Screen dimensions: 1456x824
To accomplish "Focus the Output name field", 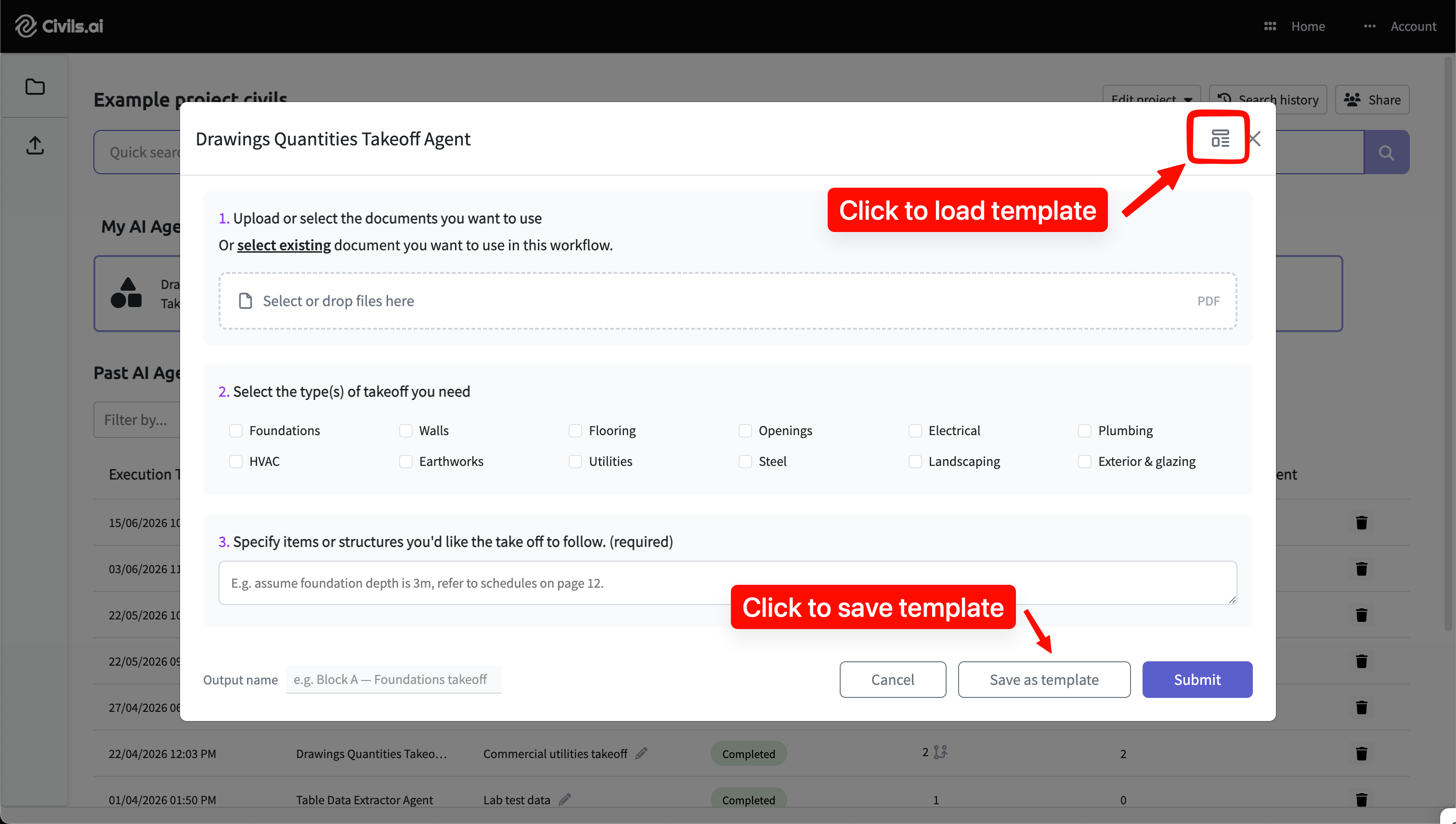I will click(393, 679).
